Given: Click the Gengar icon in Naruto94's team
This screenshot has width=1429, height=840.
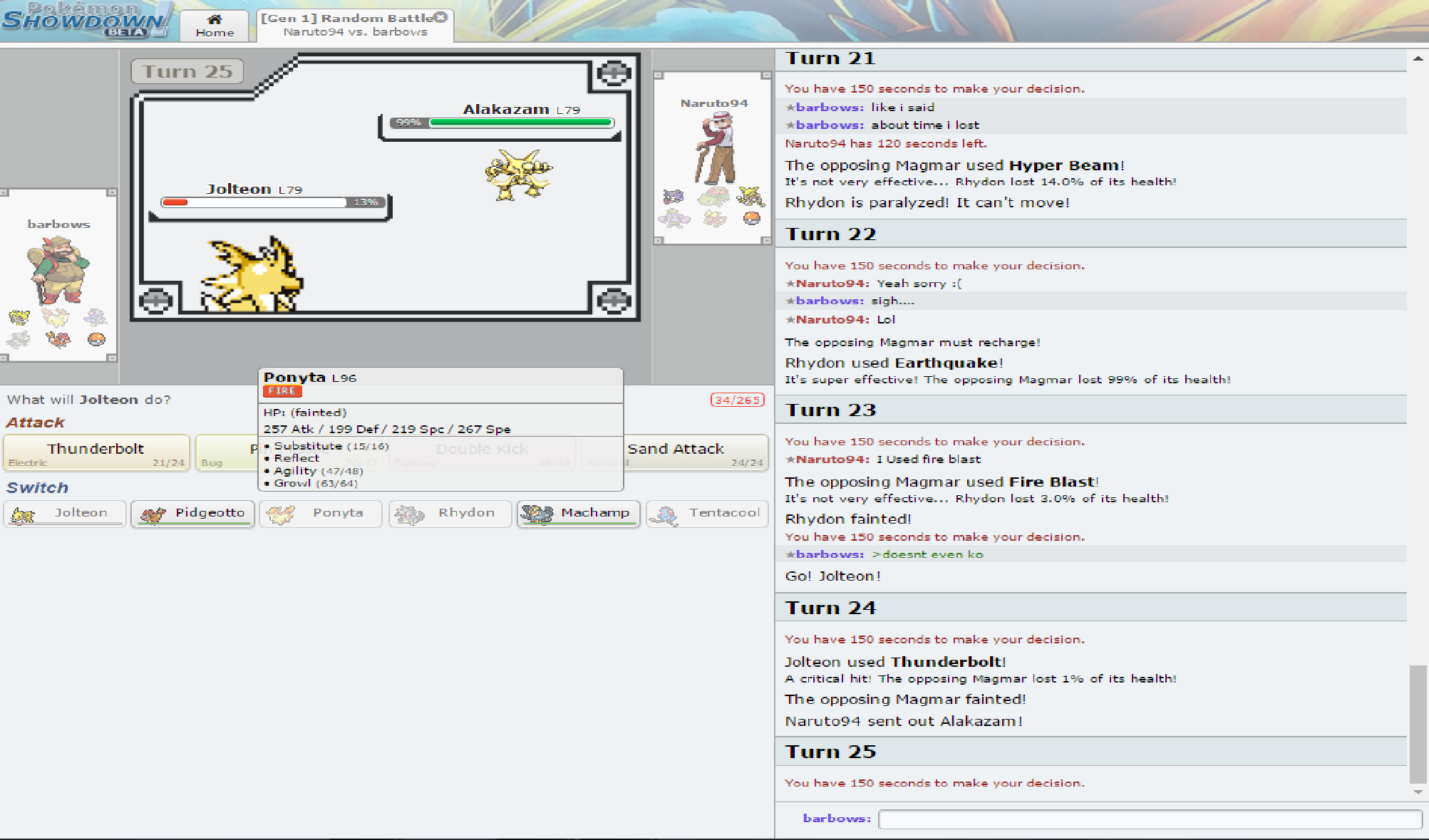Looking at the screenshot, I should [673, 196].
